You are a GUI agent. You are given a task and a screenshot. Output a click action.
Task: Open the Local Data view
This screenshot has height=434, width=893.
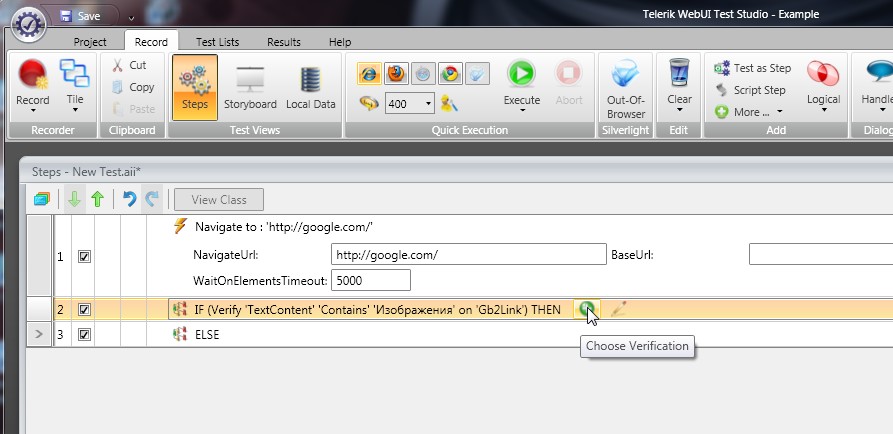(310, 87)
